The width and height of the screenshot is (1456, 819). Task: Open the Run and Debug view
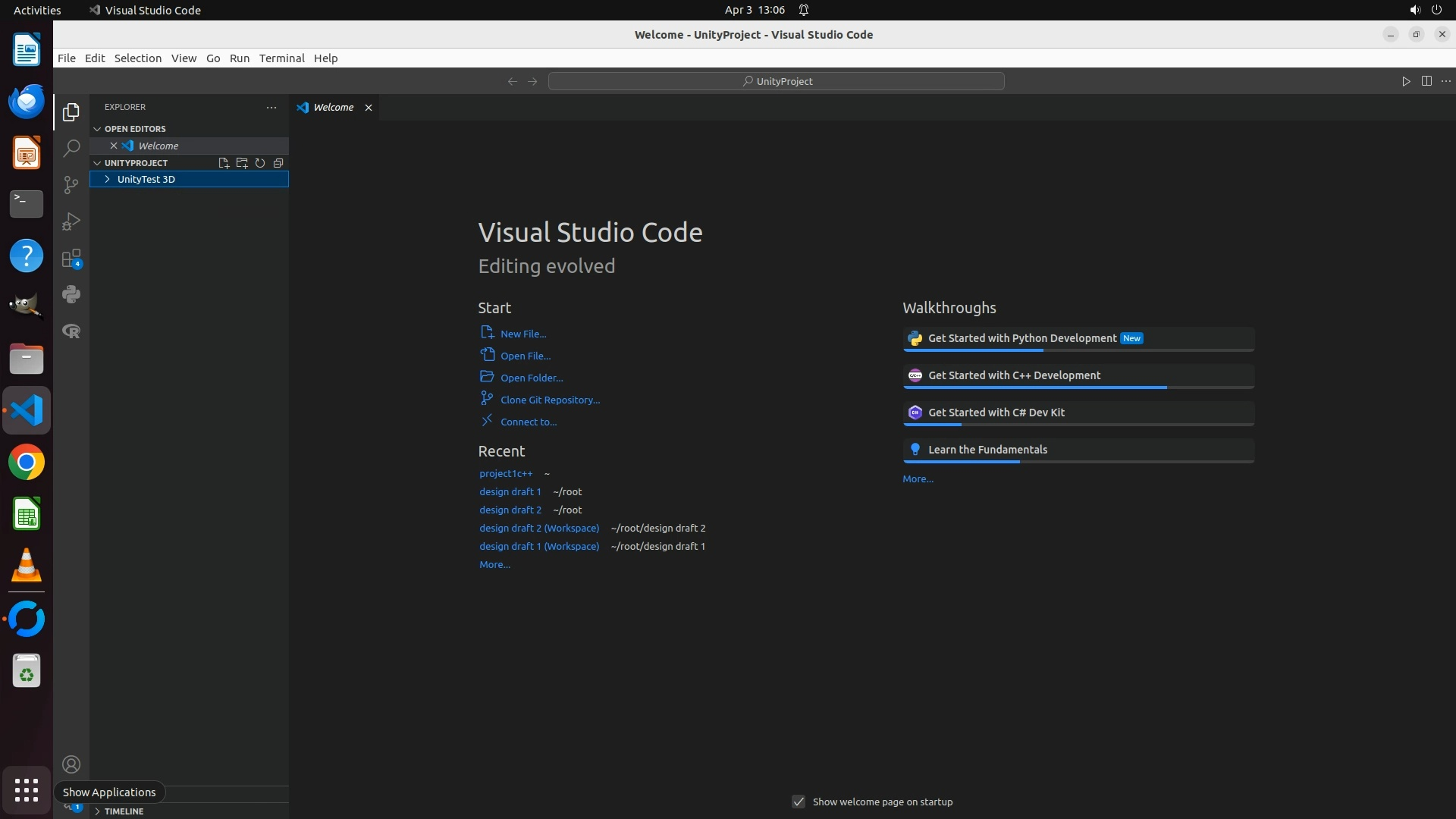point(71,221)
